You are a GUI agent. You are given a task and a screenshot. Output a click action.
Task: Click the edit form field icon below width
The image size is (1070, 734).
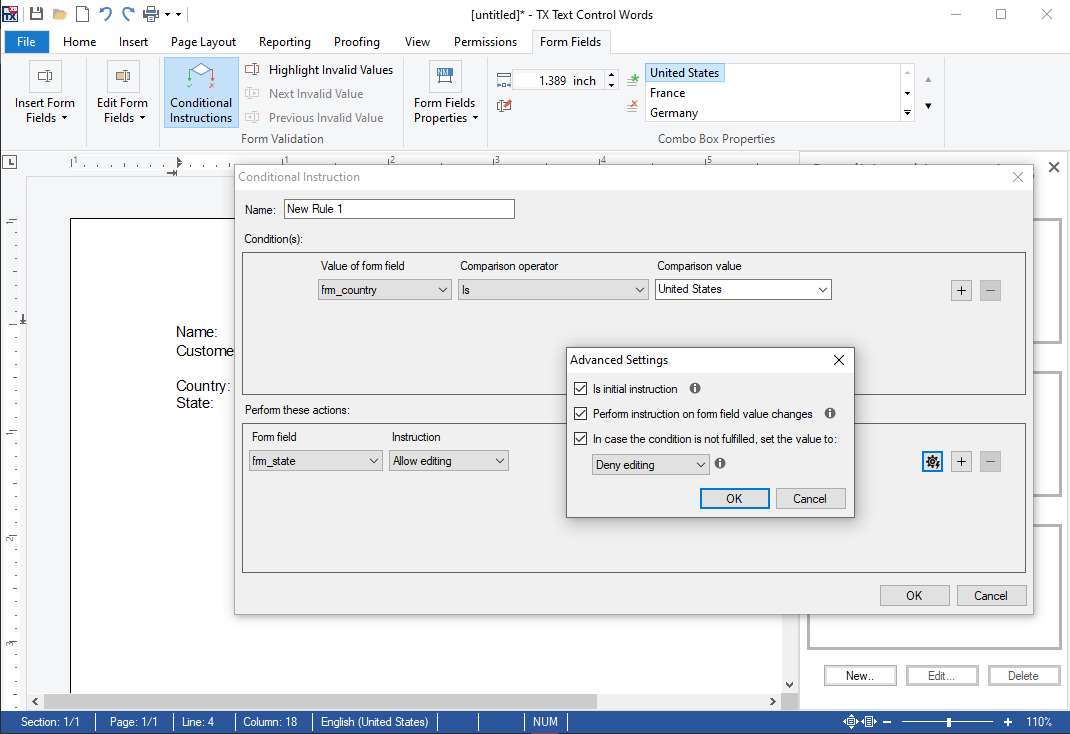click(x=504, y=106)
